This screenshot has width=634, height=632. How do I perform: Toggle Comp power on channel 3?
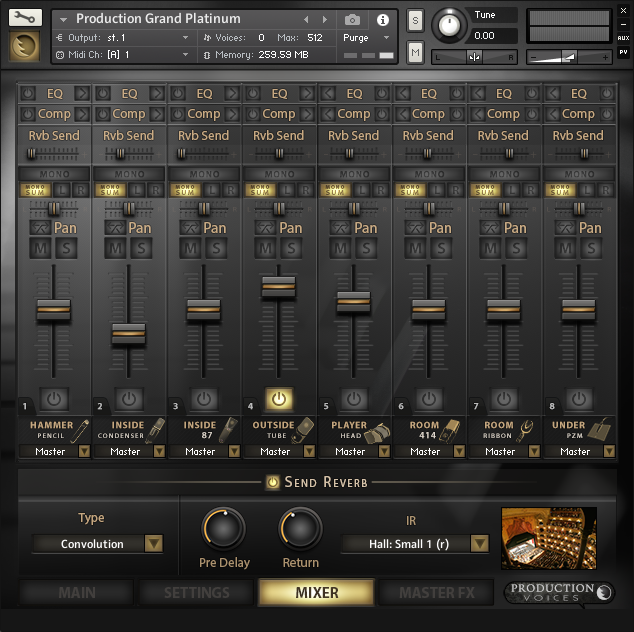(x=178, y=114)
